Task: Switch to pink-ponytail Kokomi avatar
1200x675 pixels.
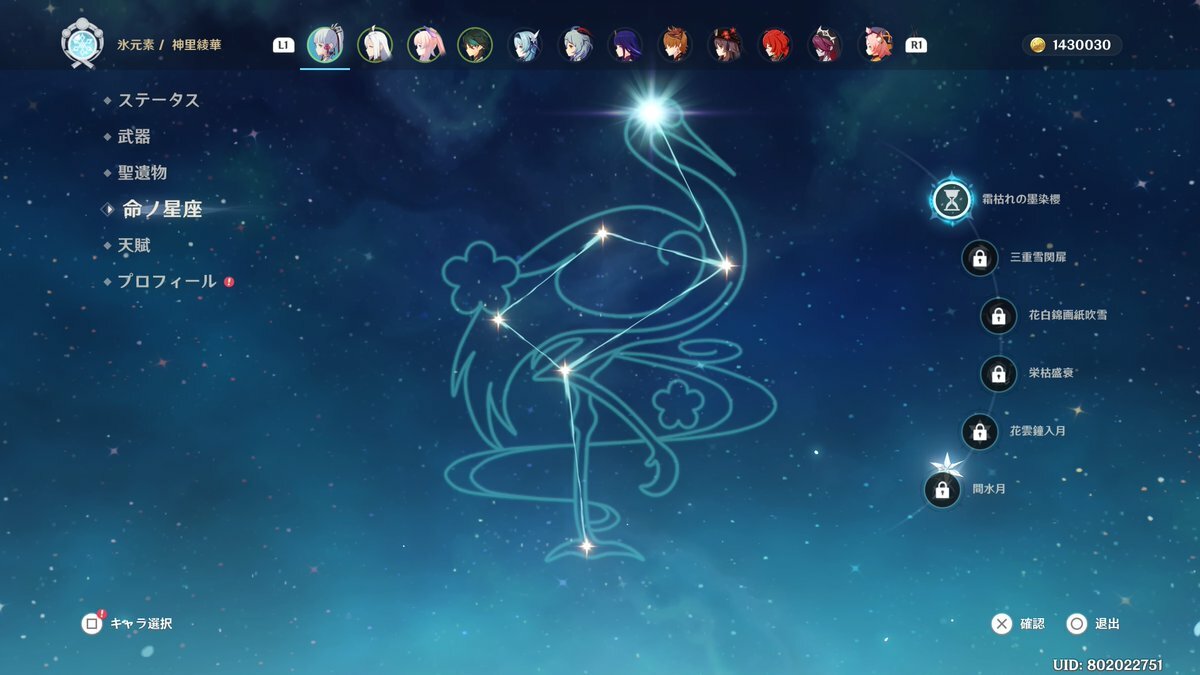Action: tap(425, 45)
